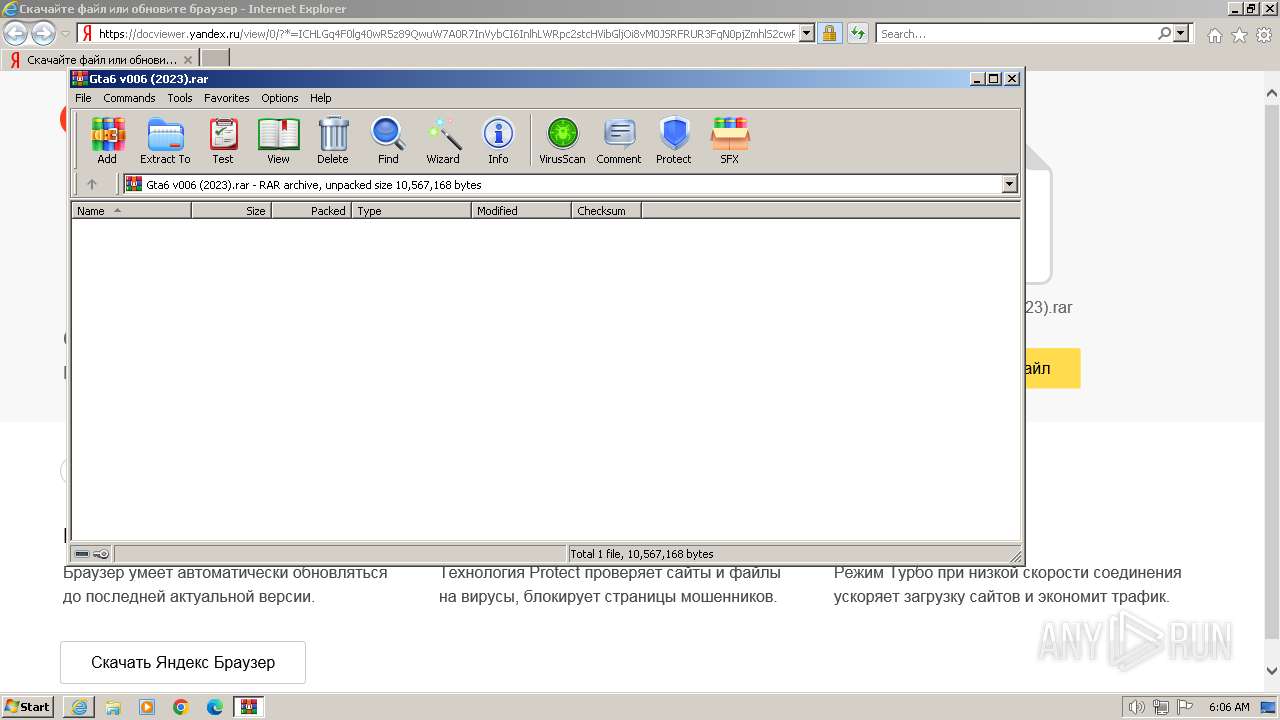Launch the Wizard wand tool
Viewport: 1280px width, 720px height.
click(x=443, y=140)
